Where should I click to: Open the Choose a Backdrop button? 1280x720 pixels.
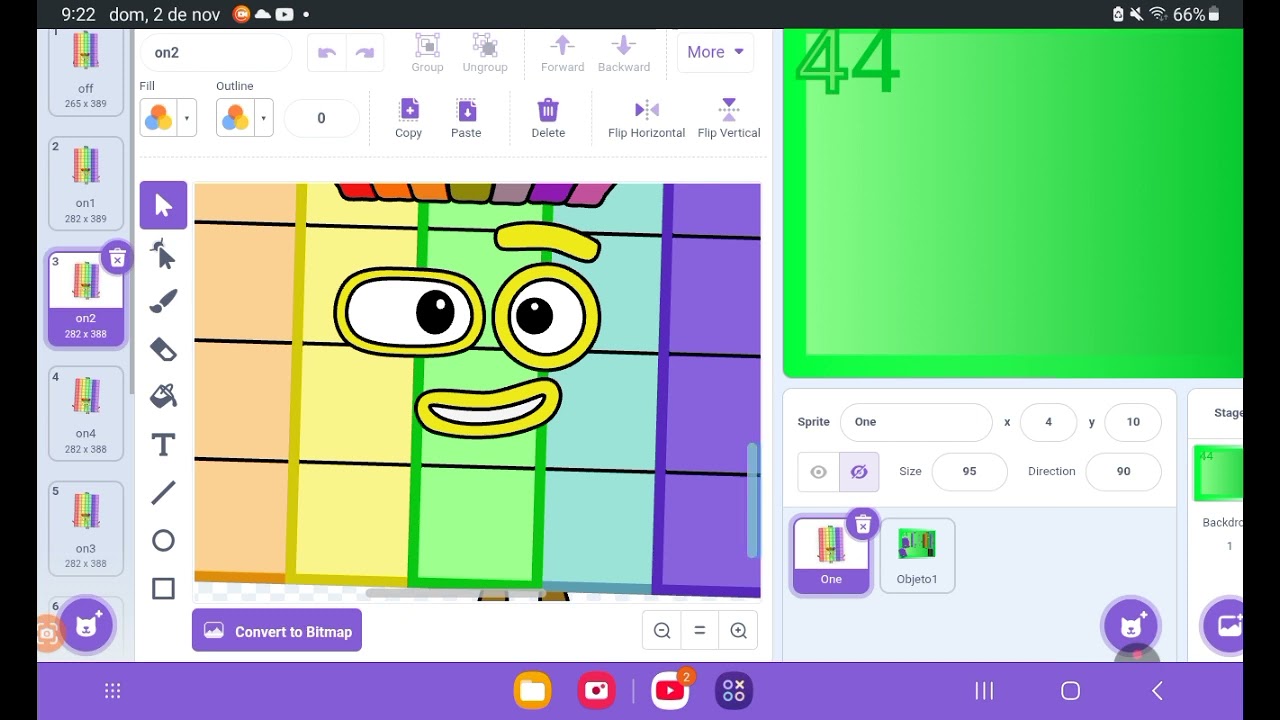[1226, 626]
